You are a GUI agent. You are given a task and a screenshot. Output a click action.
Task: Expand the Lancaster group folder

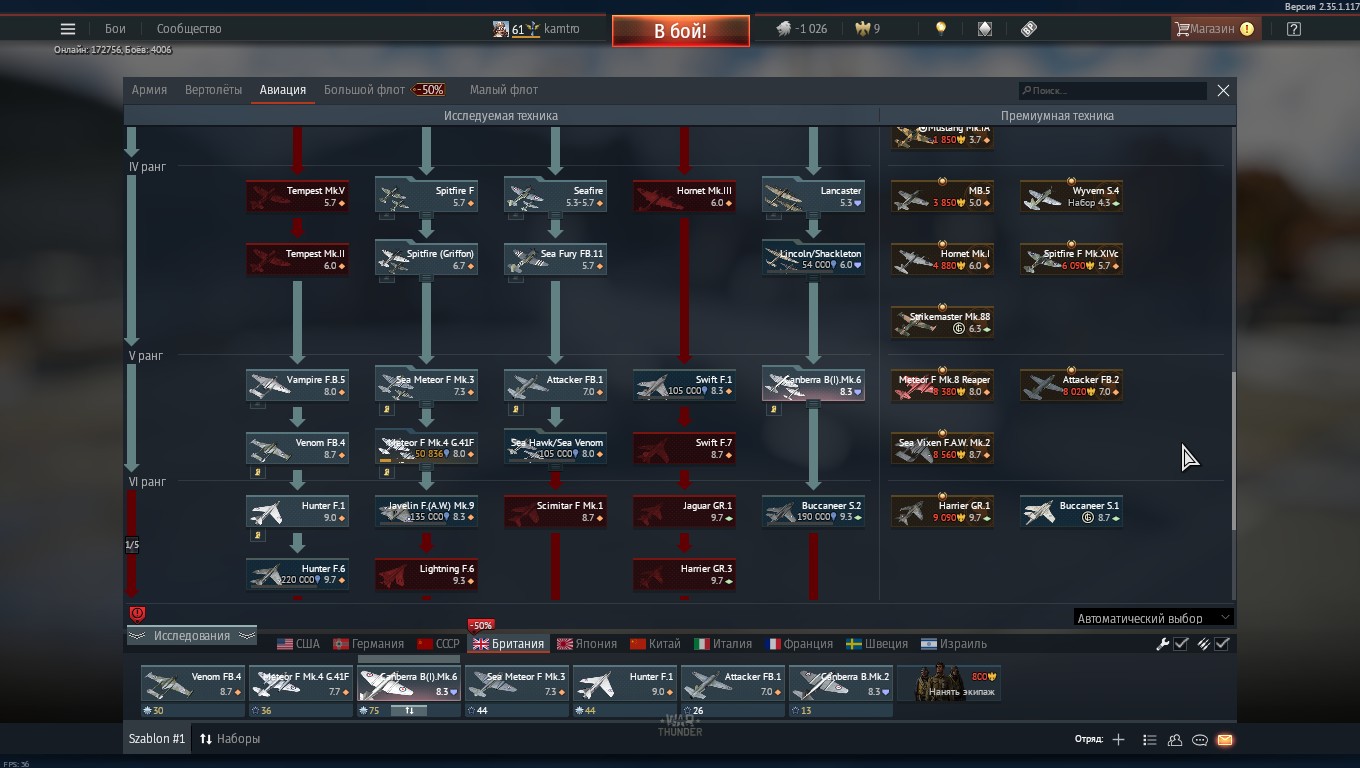813,196
